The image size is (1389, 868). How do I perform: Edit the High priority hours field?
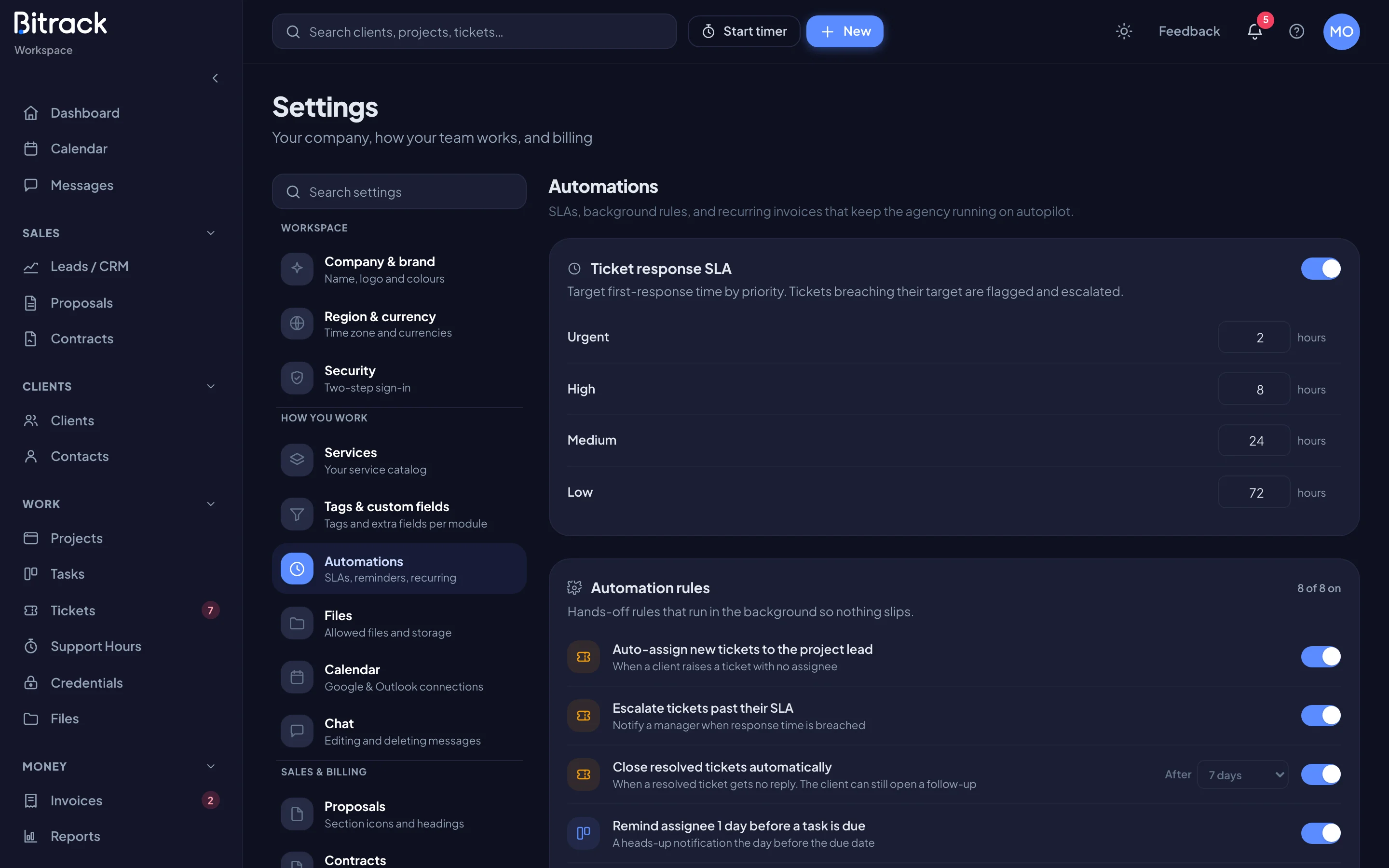pyautogui.click(x=1254, y=389)
